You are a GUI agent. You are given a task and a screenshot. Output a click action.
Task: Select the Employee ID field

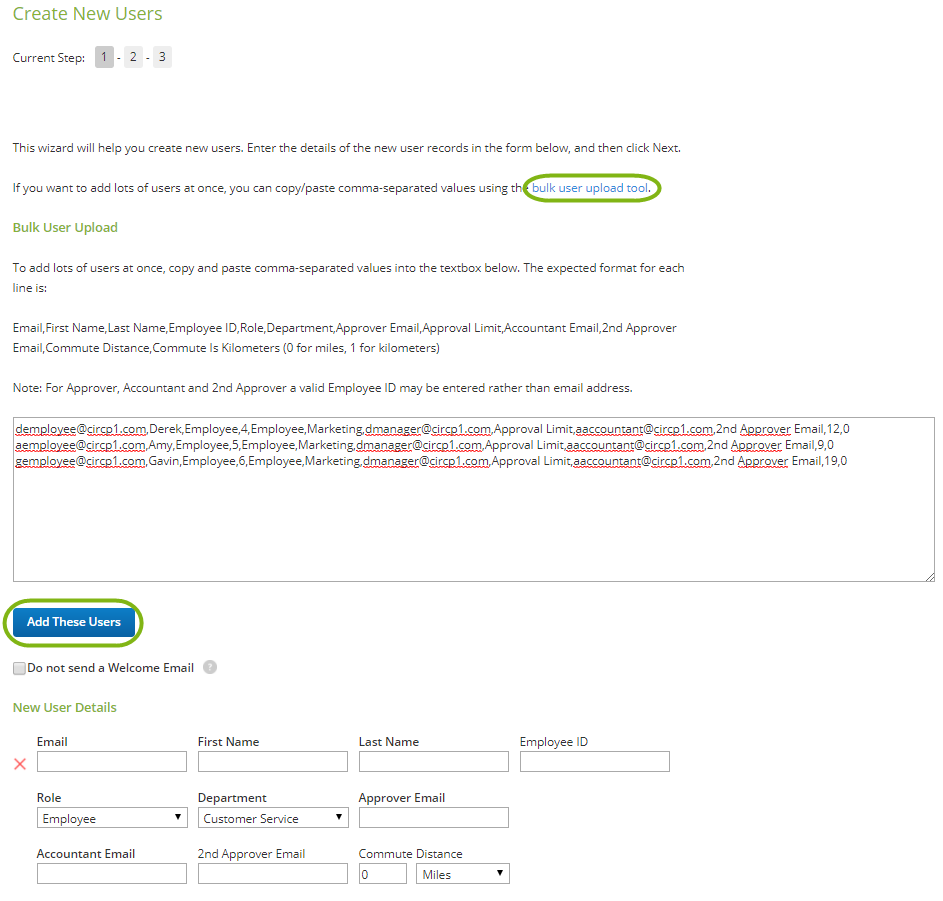point(594,761)
